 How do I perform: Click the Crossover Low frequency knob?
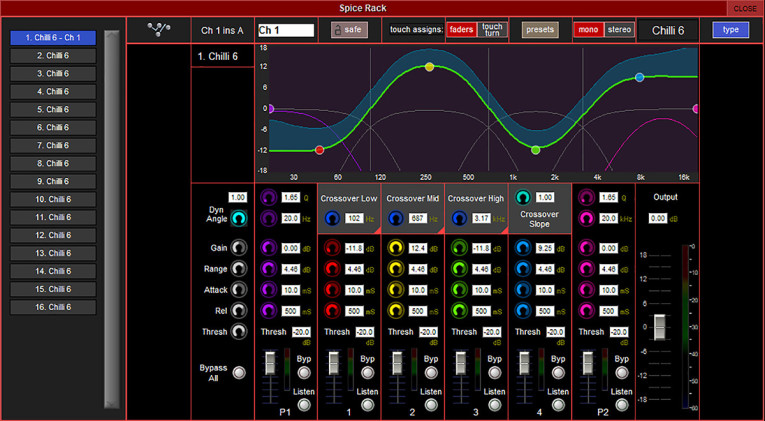click(x=332, y=219)
